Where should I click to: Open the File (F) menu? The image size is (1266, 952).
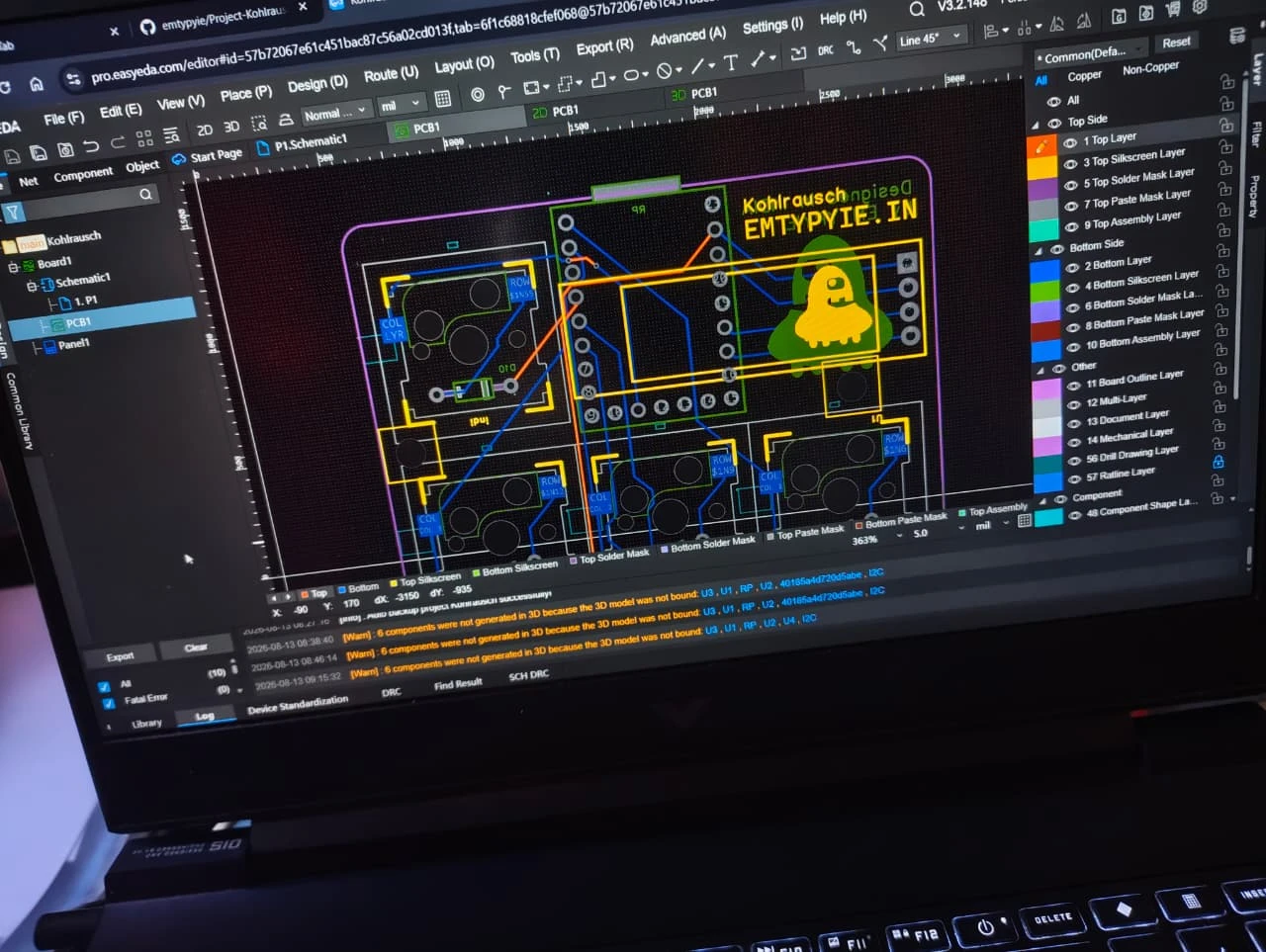point(64,118)
